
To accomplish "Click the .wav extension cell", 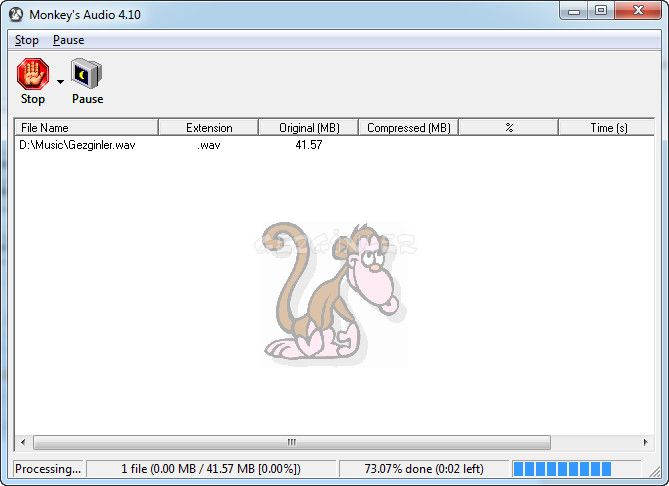I will pos(209,145).
